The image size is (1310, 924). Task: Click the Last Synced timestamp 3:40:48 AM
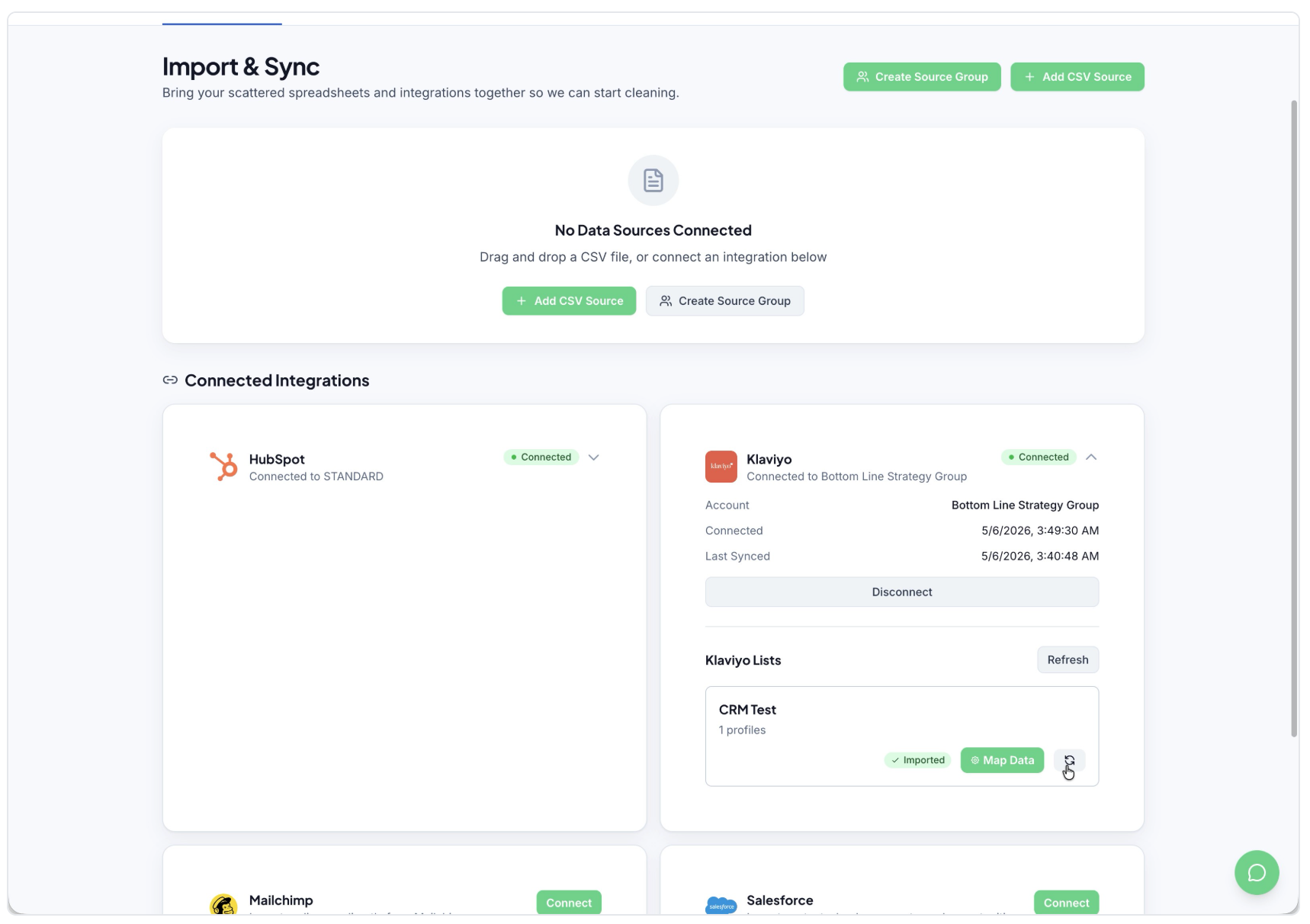1040,557
